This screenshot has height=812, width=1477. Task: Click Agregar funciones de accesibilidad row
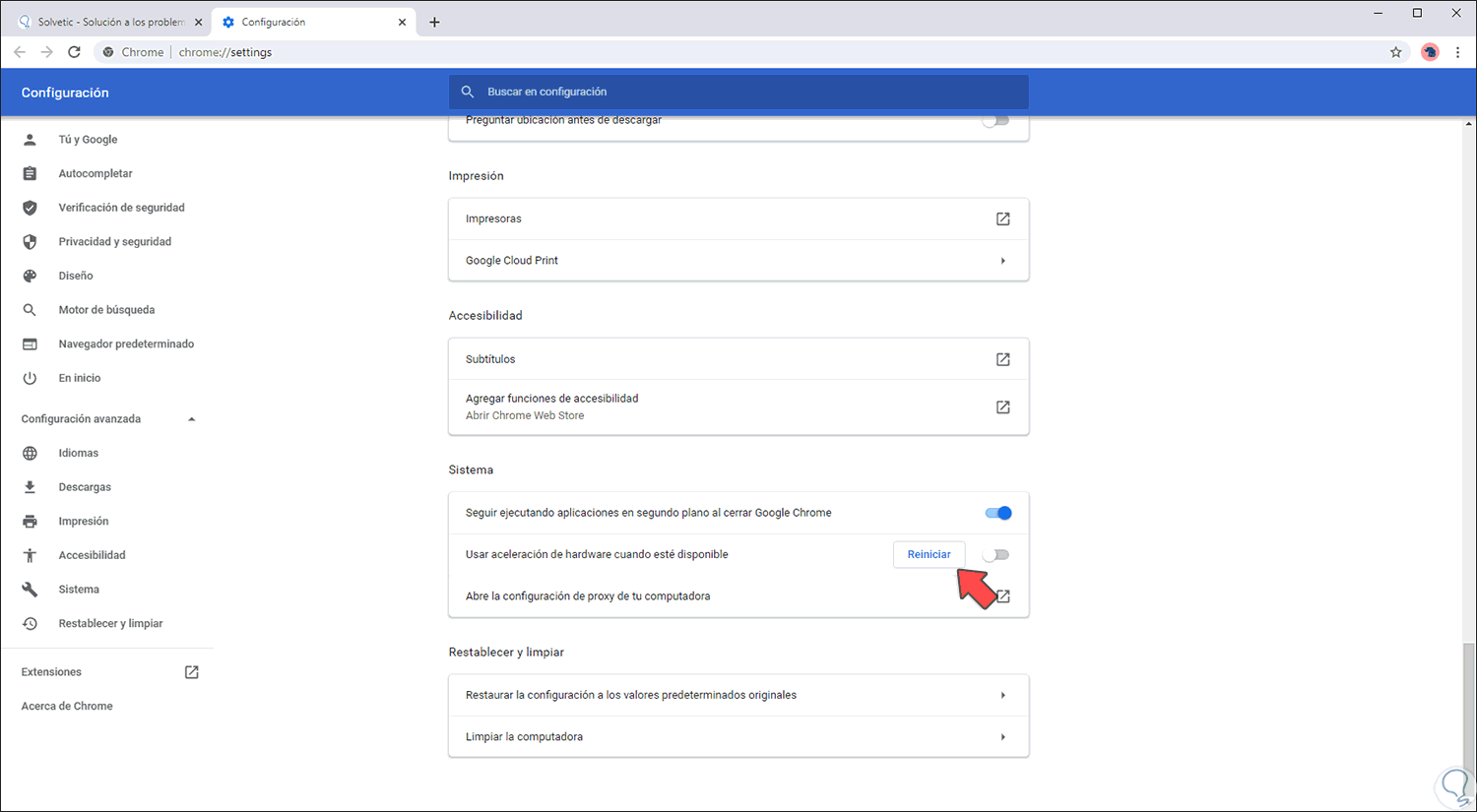point(738,406)
